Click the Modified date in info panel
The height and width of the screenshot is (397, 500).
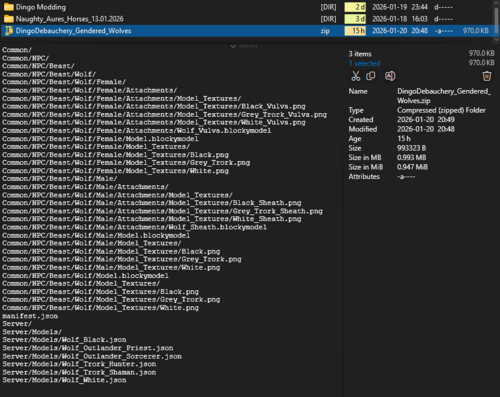pos(426,129)
